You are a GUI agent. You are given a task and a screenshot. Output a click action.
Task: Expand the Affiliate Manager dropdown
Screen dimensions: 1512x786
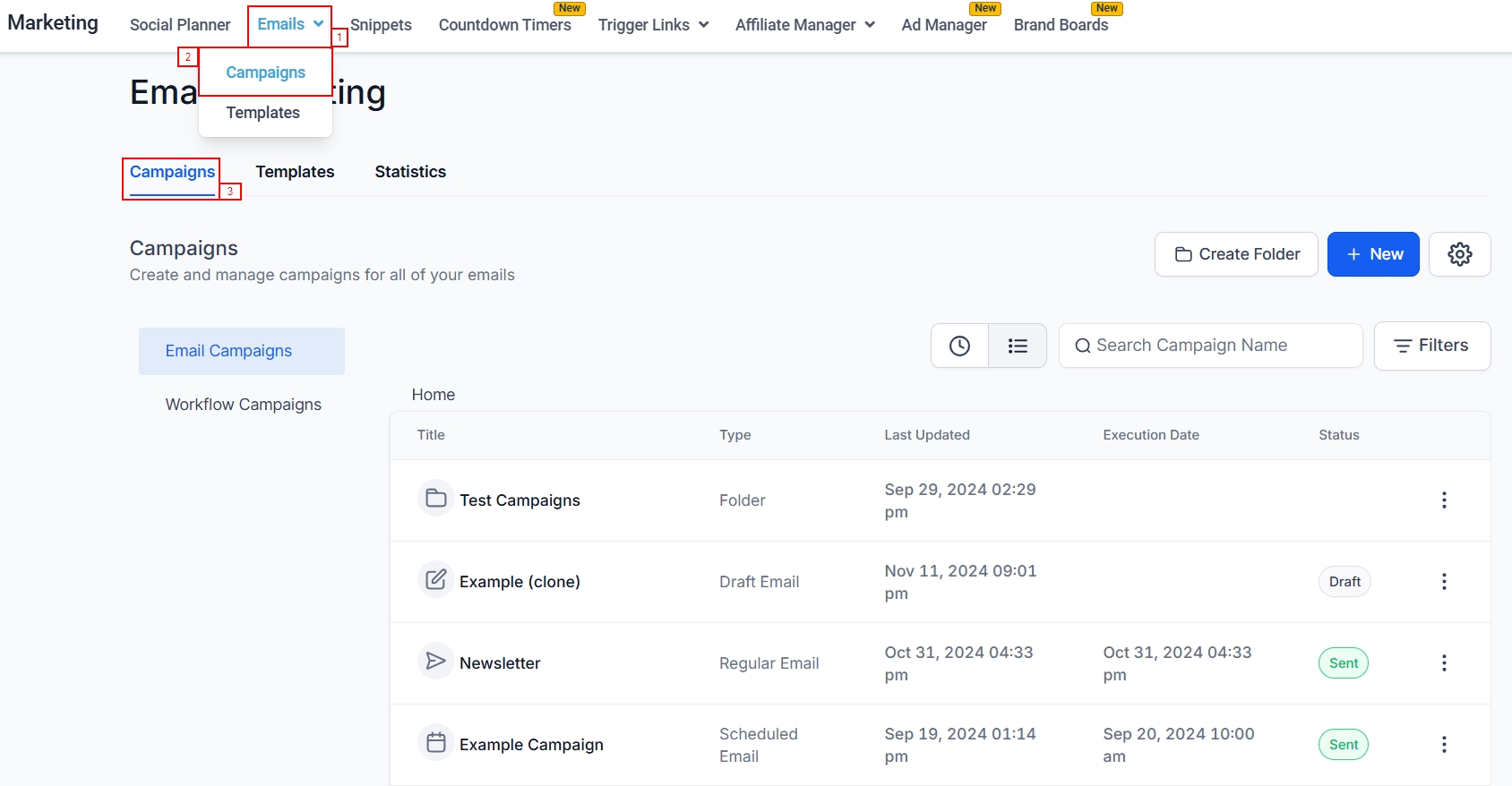click(x=804, y=25)
